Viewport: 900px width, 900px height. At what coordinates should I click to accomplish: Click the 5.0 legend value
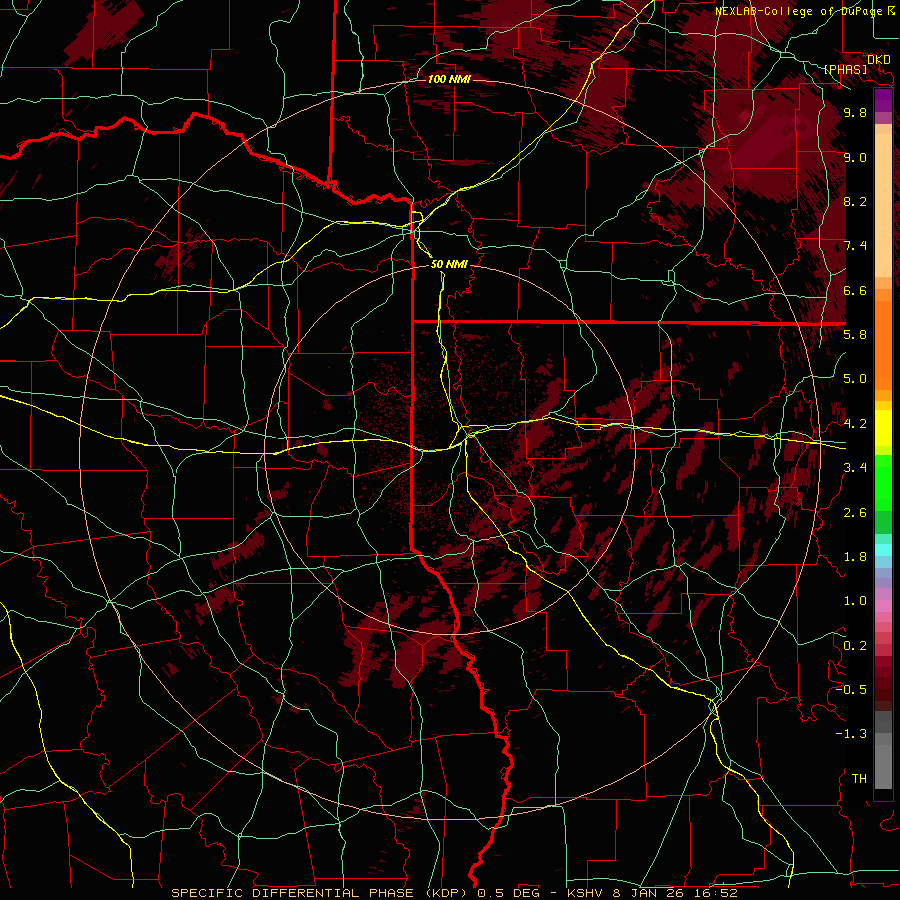855,379
